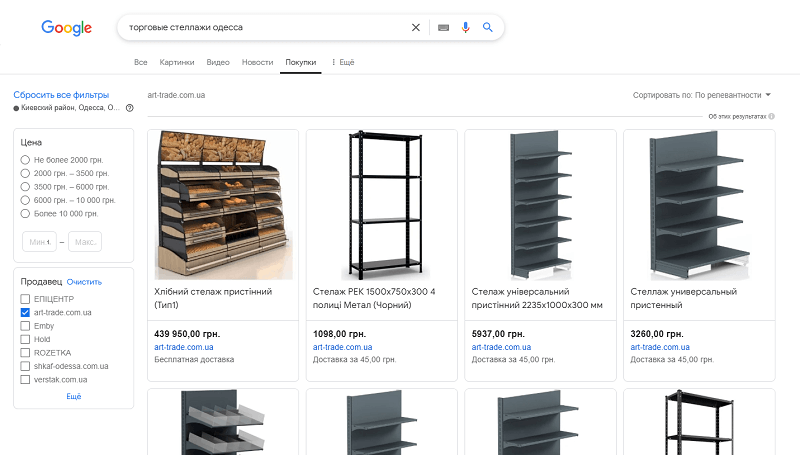800x455 pixels.
Task: Check the 'ROZETKA' seller checkbox
Action: point(25,352)
